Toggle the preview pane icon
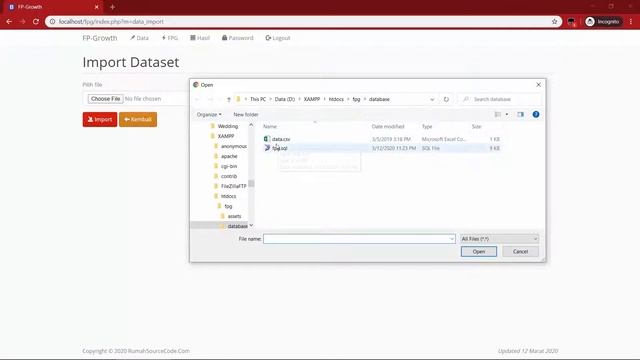Viewport: 640px width, 360px height. click(x=520, y=115)
